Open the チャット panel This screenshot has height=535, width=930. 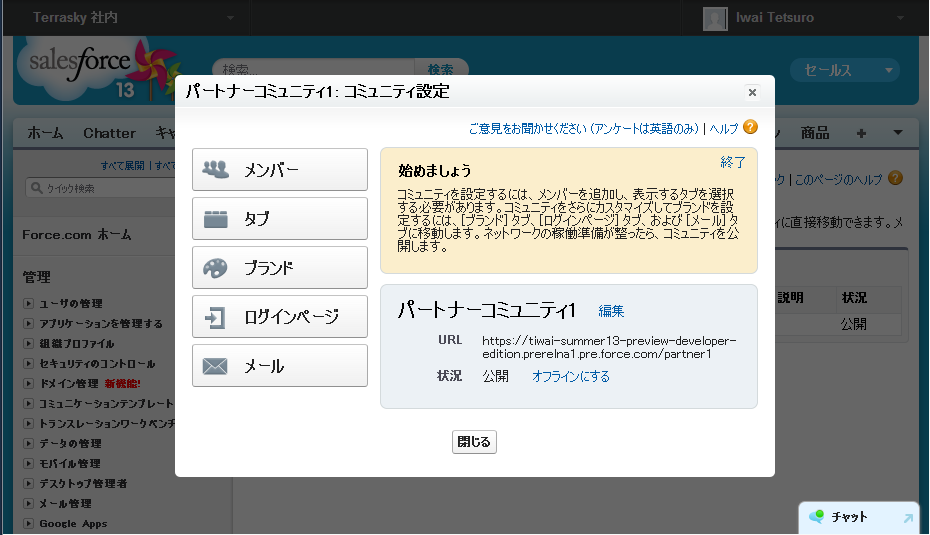point(859,517)
